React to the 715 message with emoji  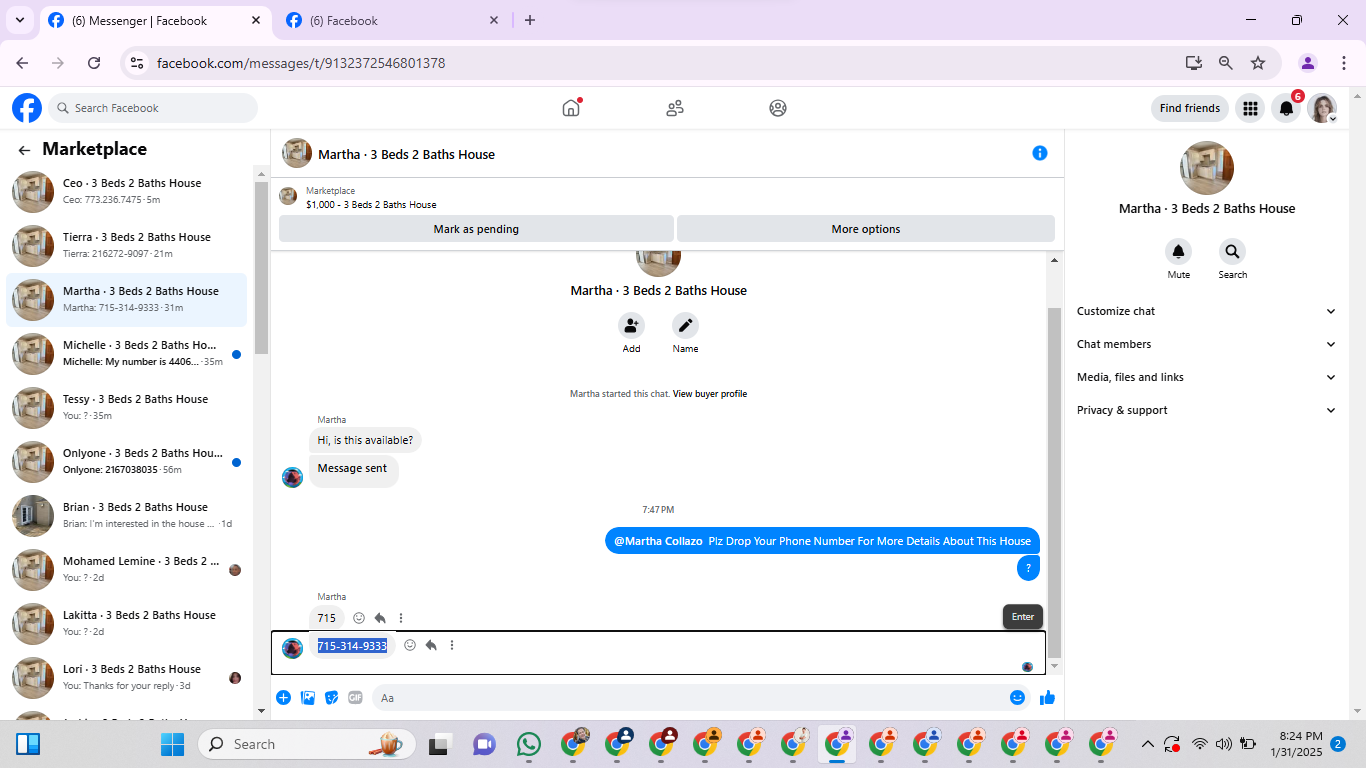click(359, 618)
